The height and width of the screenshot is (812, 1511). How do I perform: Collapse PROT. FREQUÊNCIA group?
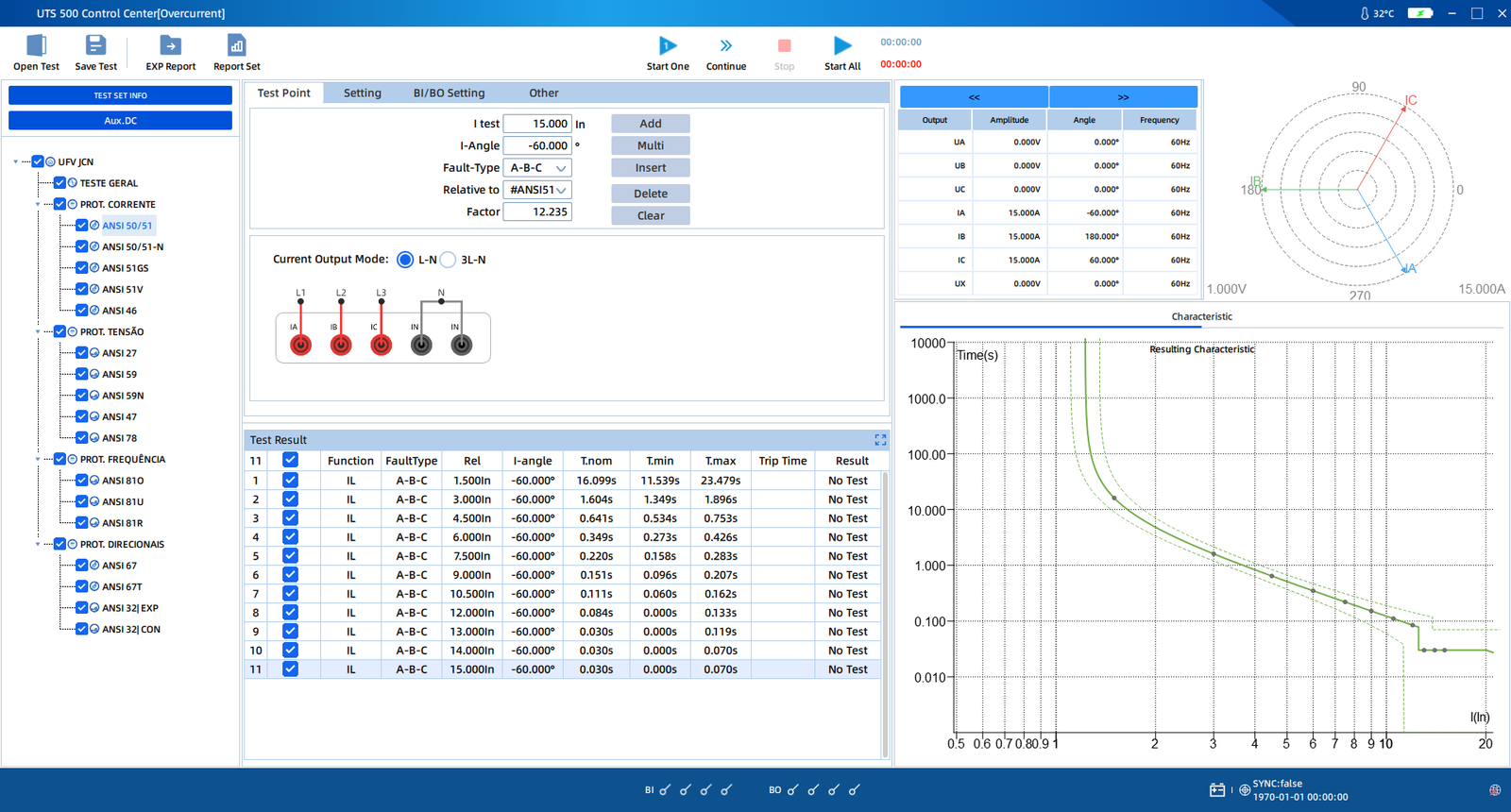point(38,460)
